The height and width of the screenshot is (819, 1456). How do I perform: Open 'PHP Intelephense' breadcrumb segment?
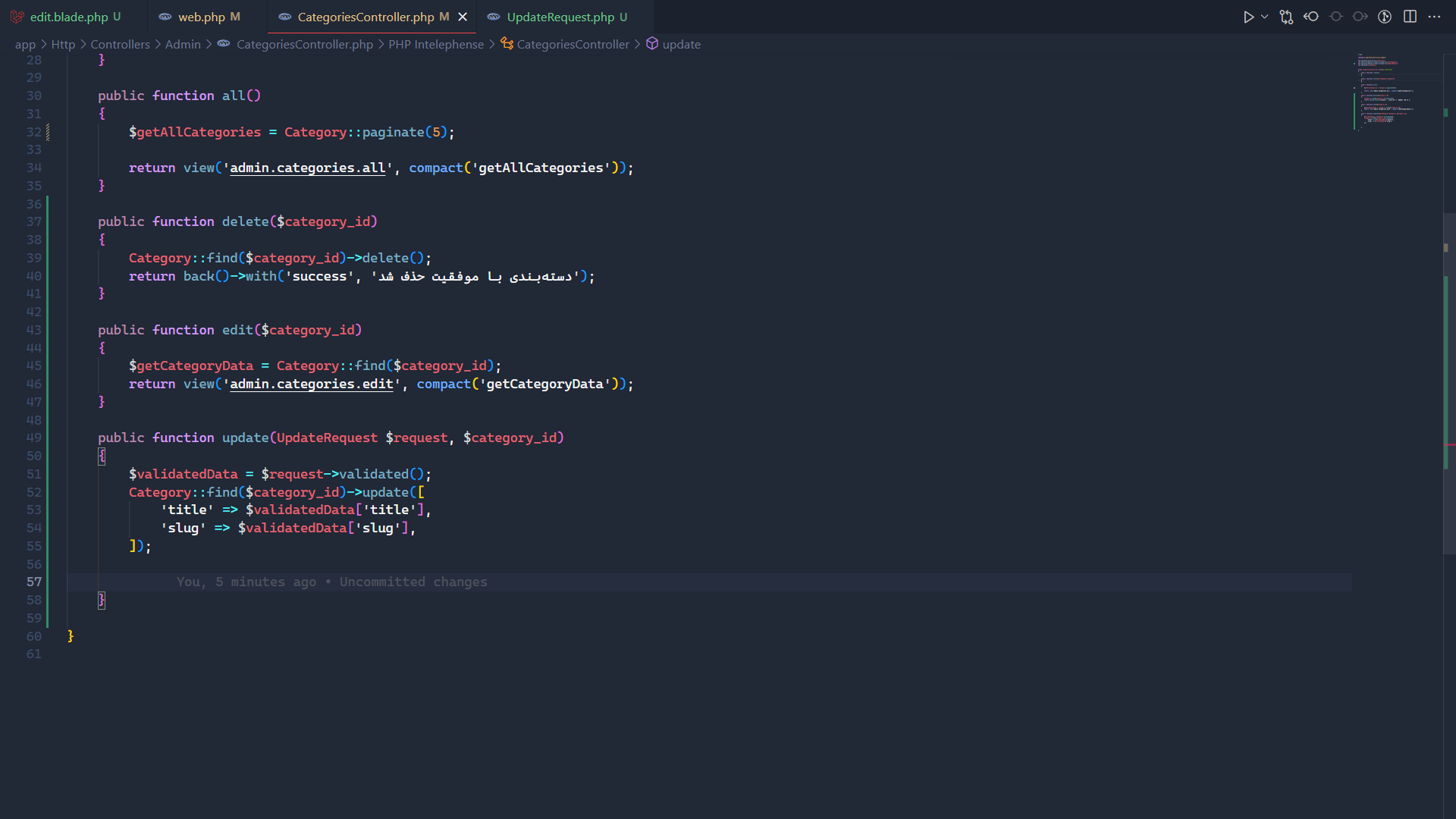tap(436, 45)
